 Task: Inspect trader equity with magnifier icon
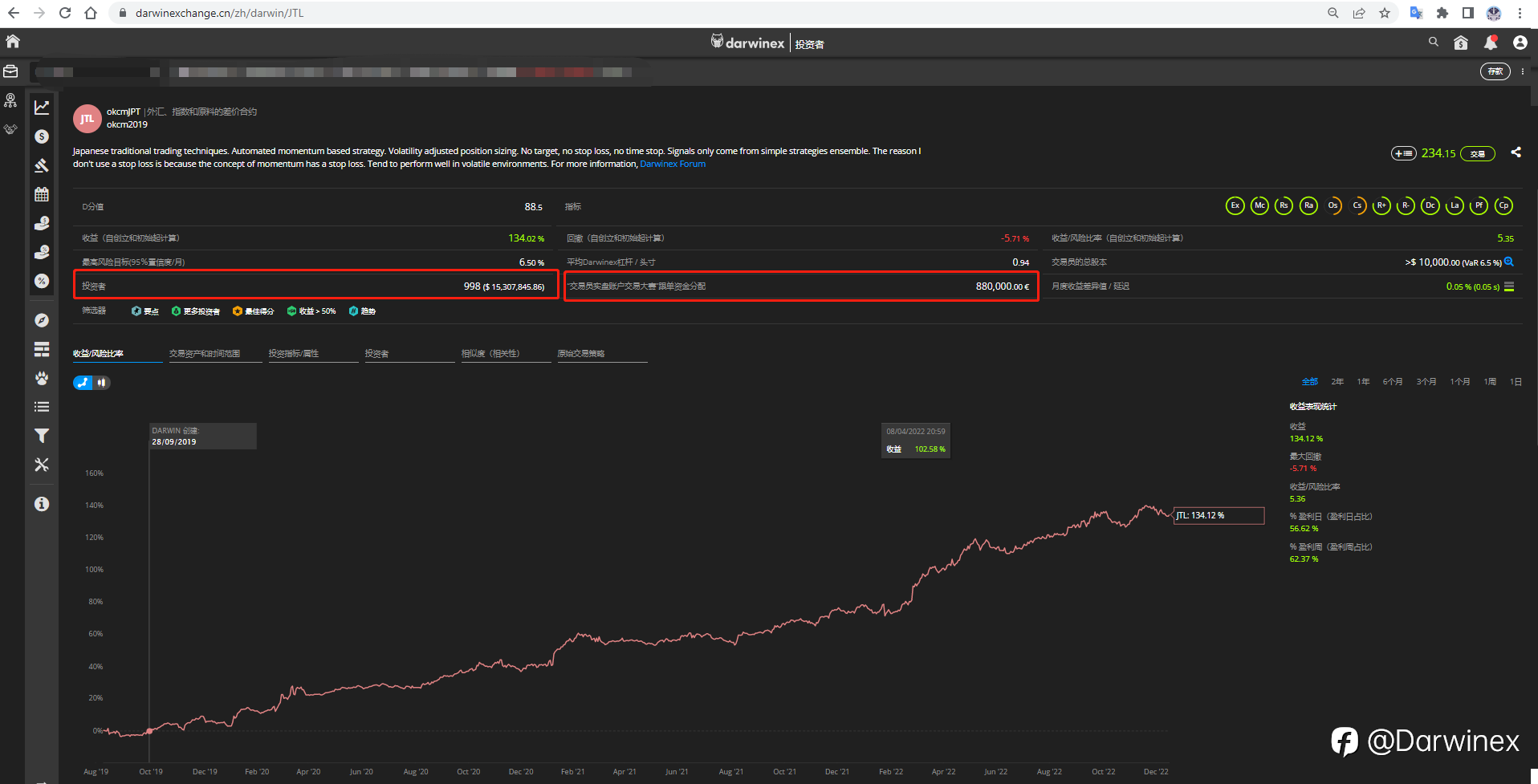pos(1509,262)
